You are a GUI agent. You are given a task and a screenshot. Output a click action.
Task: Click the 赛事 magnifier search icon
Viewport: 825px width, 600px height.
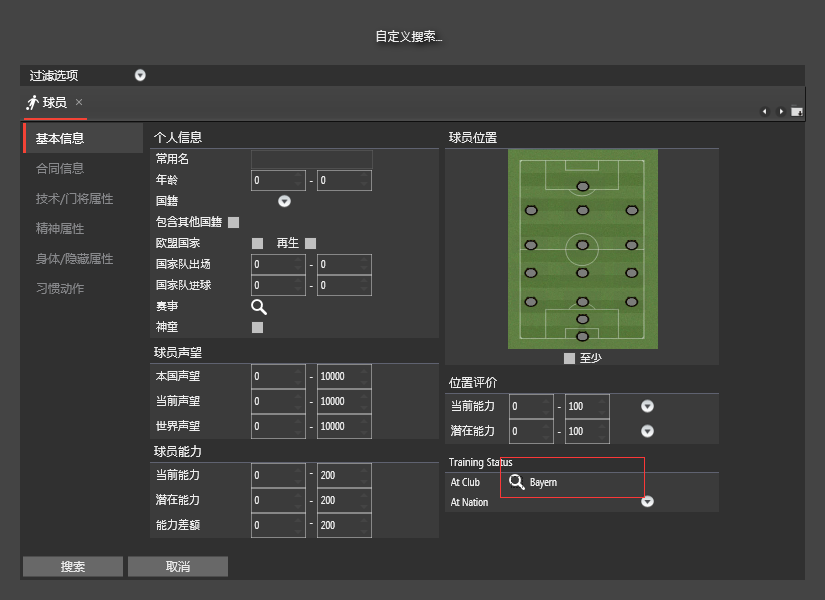[258, 307]
